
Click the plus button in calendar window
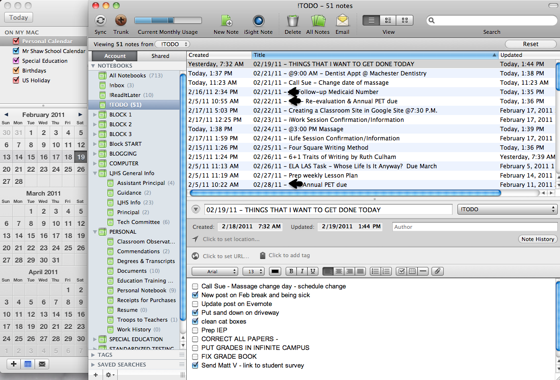coord(14,364)
